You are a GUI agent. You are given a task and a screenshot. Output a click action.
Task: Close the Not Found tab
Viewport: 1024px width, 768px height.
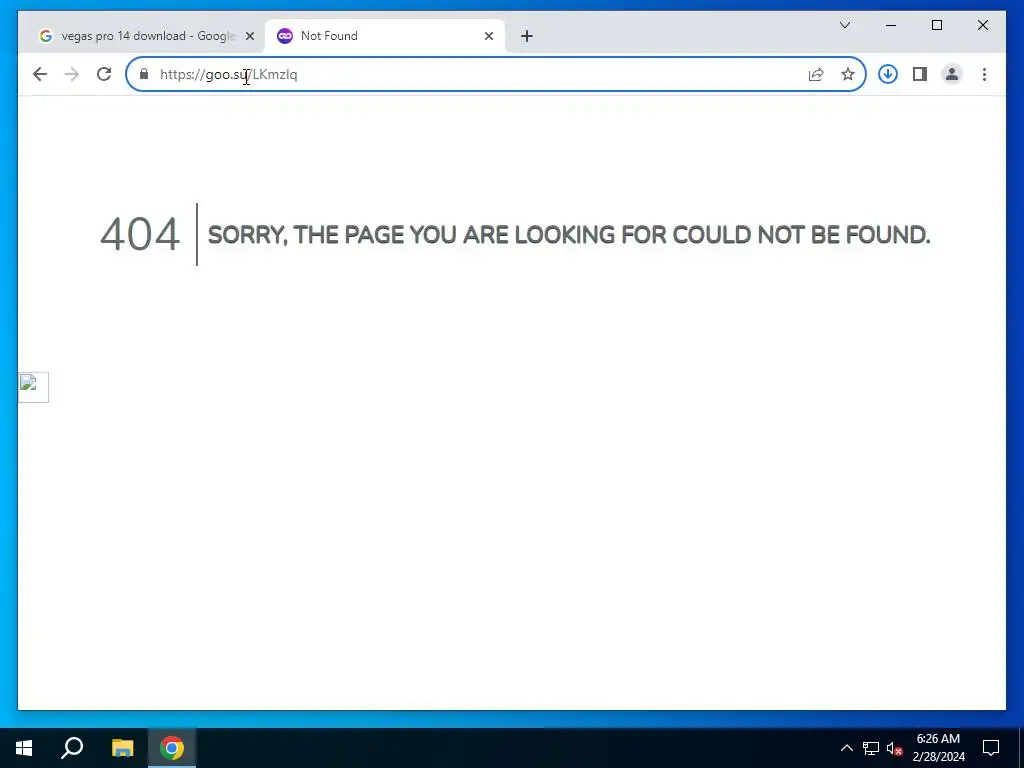point(488,36)
